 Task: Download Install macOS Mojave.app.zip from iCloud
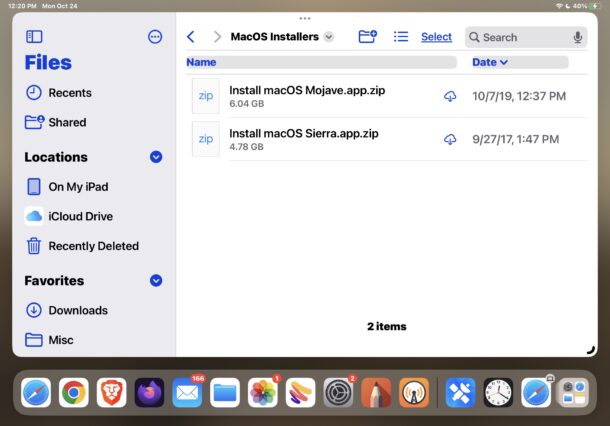coord(450,96)
